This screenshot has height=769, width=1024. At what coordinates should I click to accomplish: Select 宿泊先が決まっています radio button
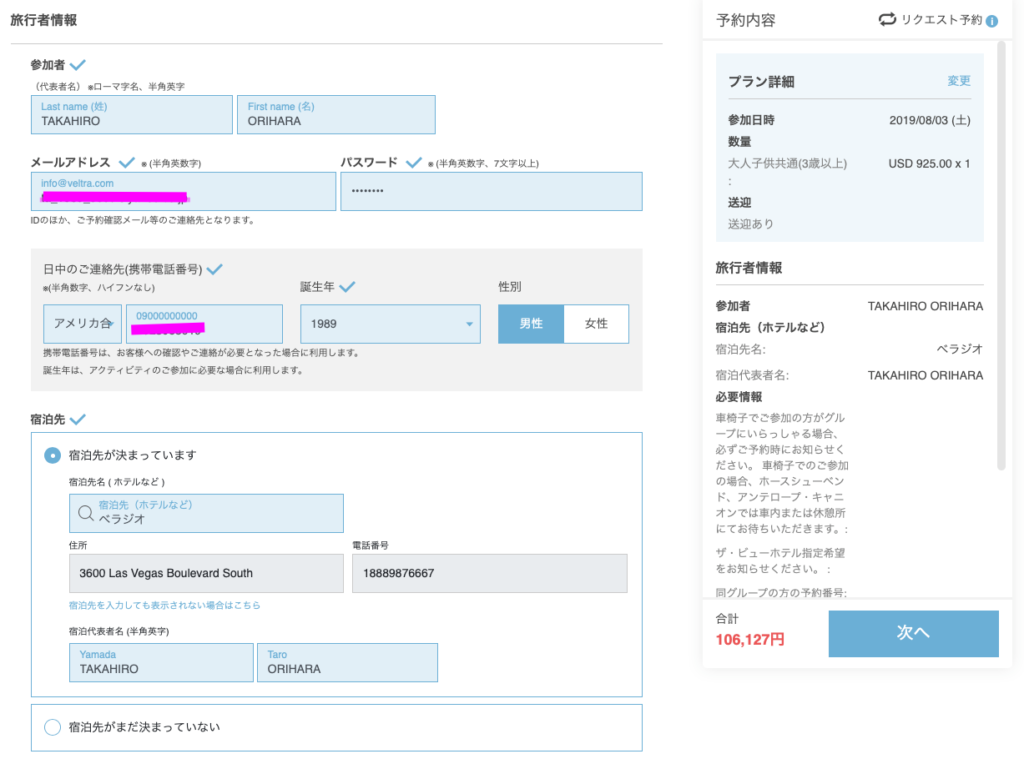pos(52,455)
